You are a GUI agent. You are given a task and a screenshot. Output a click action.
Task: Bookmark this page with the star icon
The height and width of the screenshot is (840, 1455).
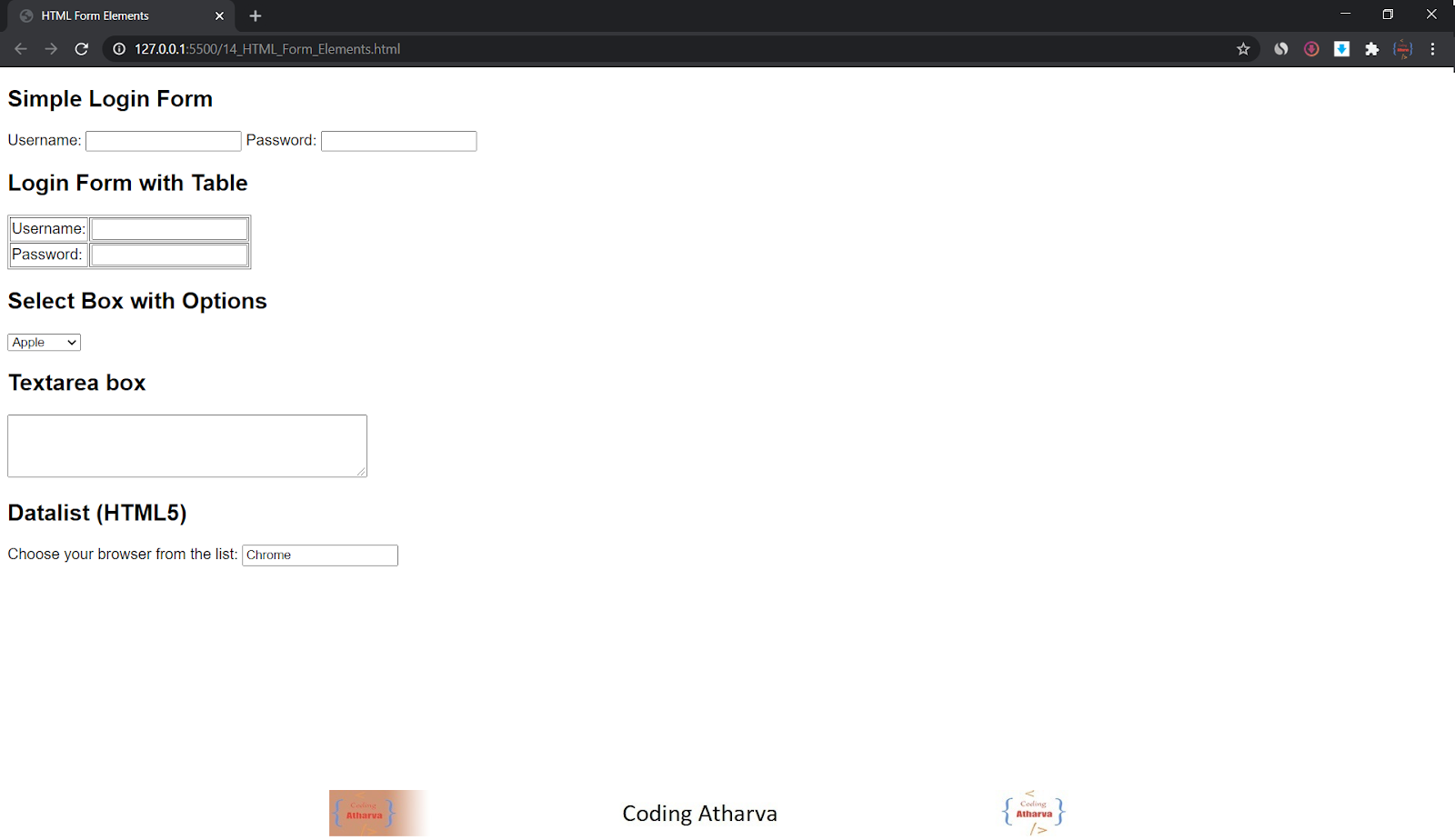(x=1242, y=49)
